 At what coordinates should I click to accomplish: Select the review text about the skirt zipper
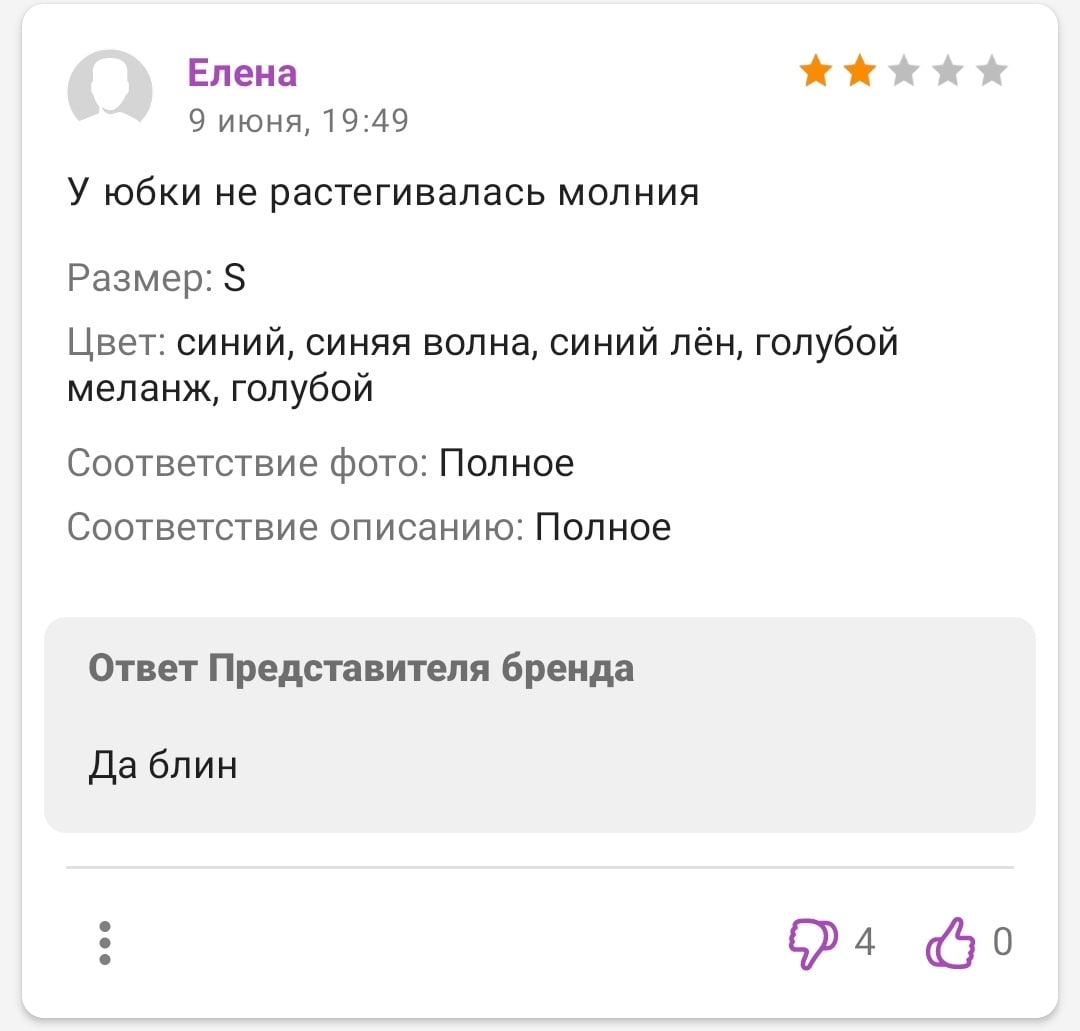point(383,190)
